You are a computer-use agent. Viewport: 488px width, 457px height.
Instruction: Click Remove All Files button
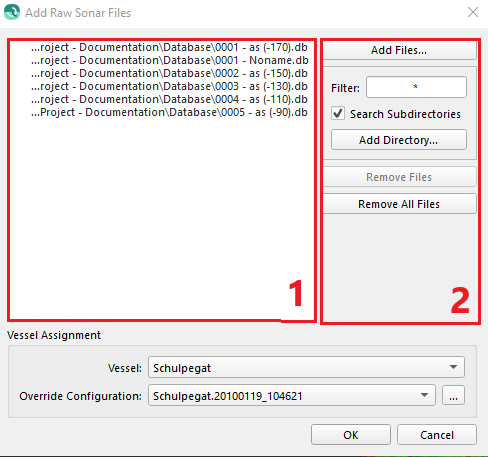pos(399,204)
